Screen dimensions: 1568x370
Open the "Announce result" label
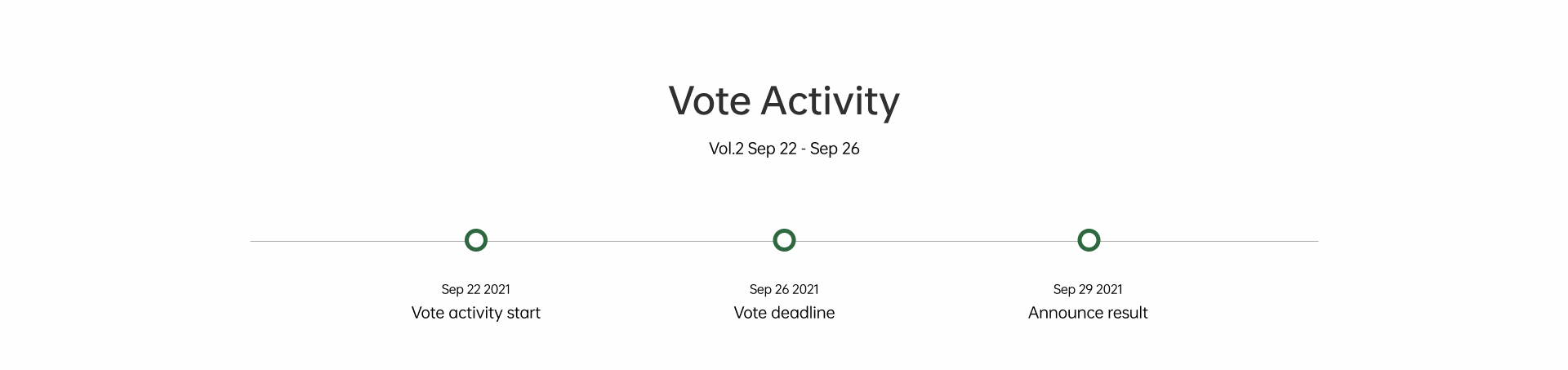pos(1088,313)
